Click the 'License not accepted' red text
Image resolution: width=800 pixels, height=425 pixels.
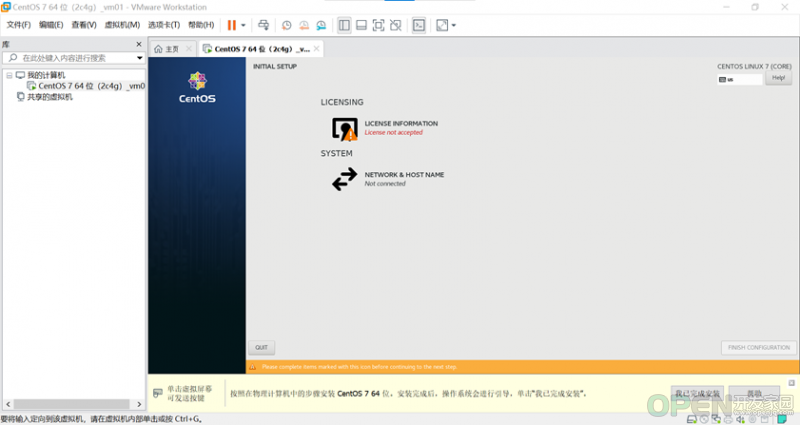(393, 133)
